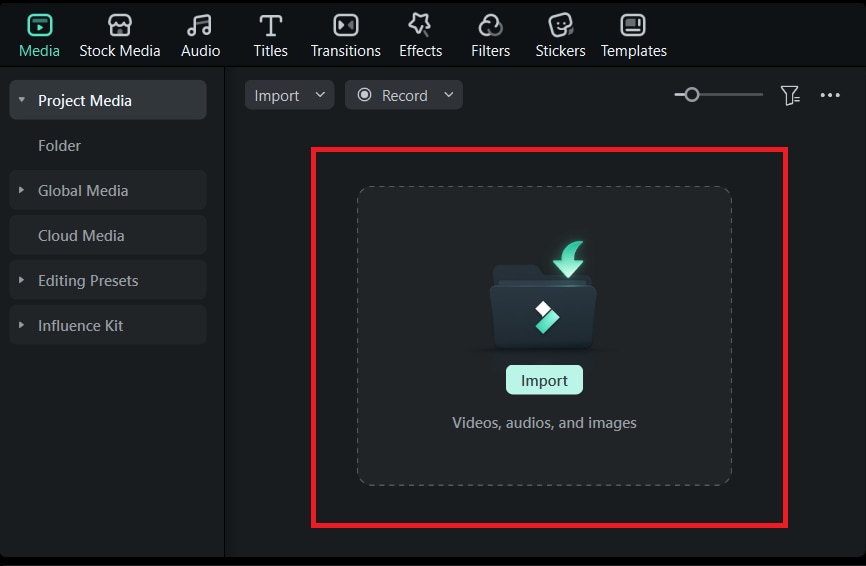The image size is (866, 566).
Task: Open the Templates icon
Action: (633, 25)
